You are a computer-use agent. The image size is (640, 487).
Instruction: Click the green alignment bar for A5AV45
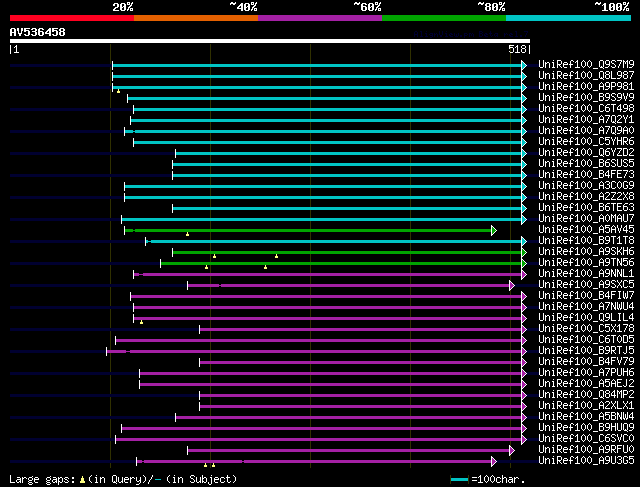[308, 231]
